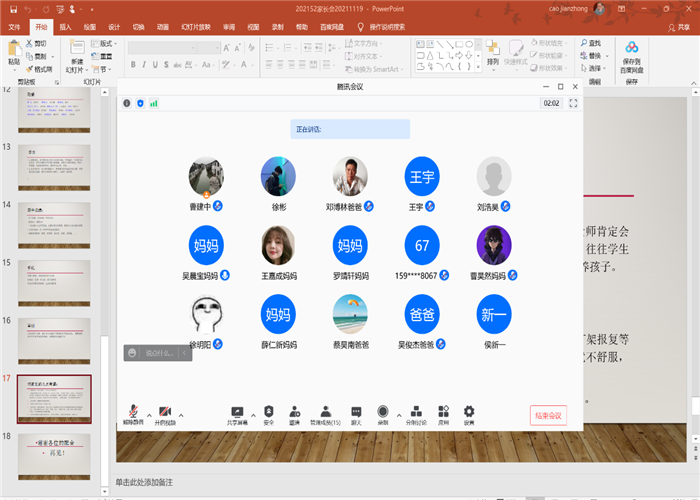Open the Security shield in meeting toolbar

point(269,415)
